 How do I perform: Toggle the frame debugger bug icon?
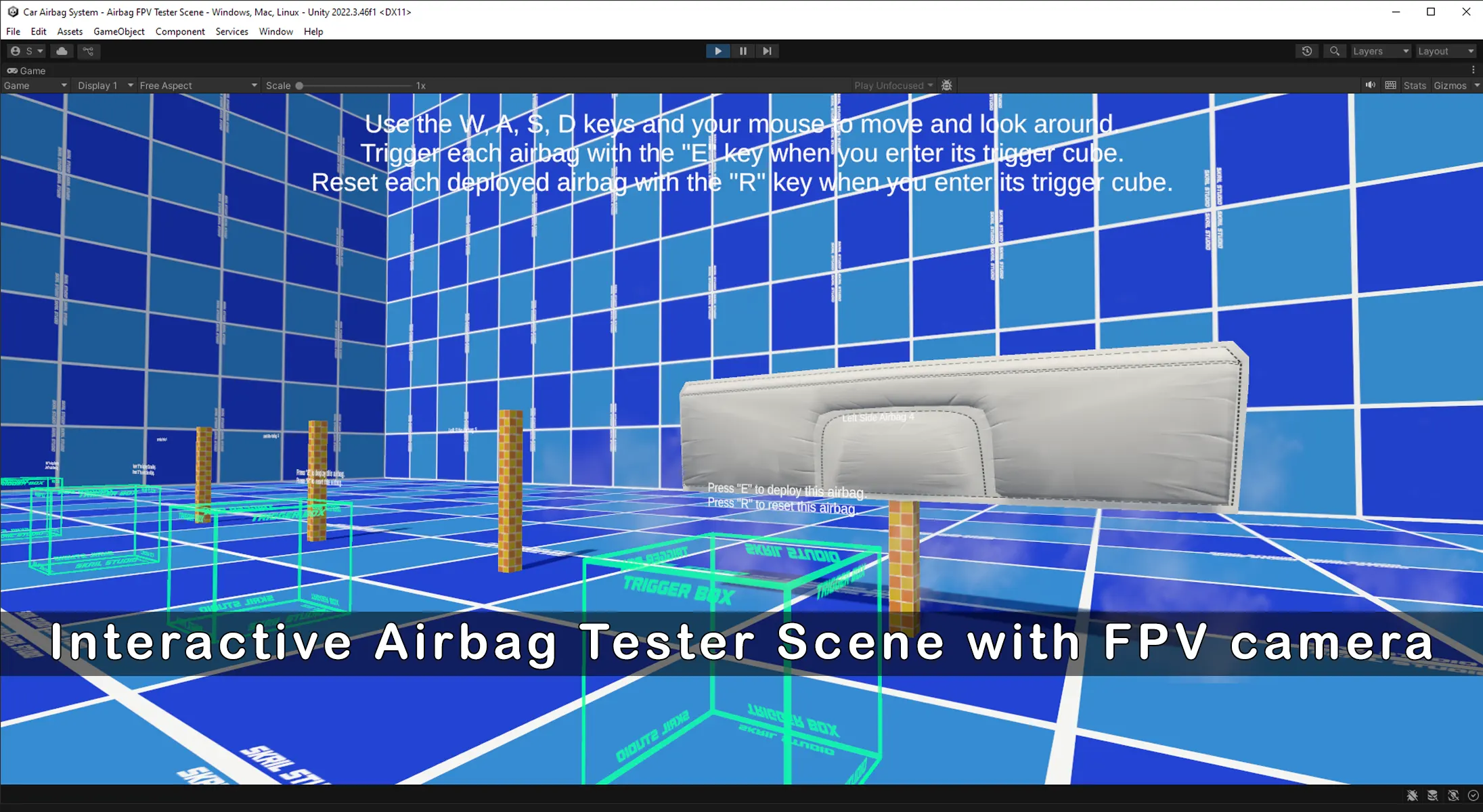point(947,85)
